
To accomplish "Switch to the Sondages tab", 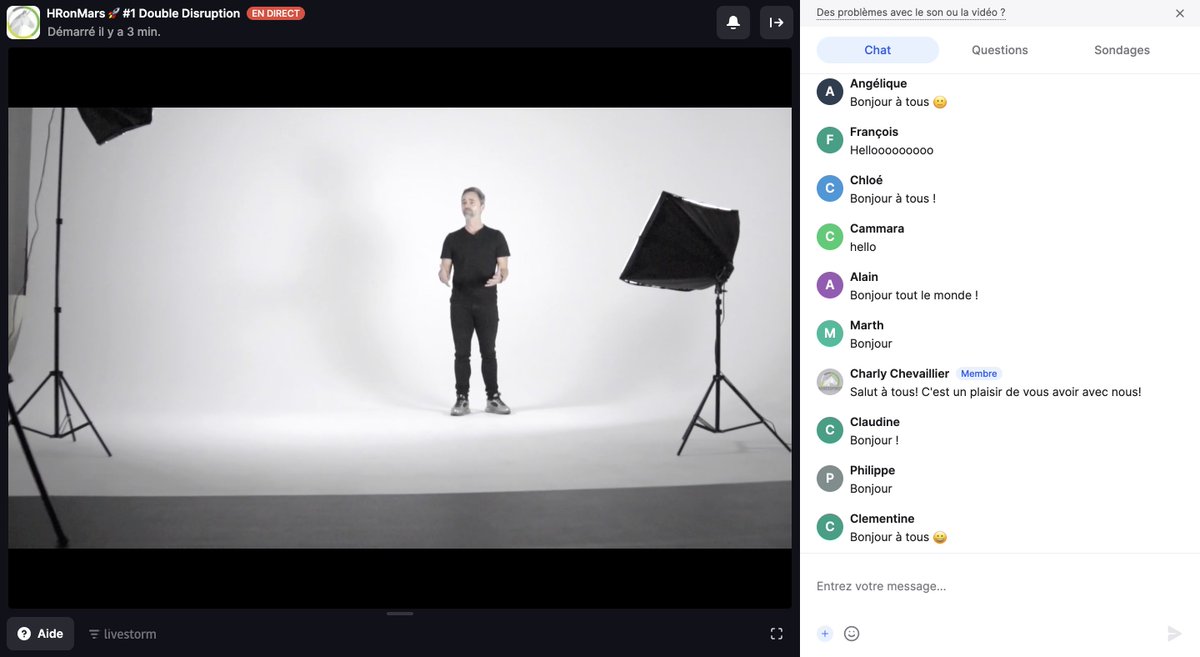I will [x=1121, y=49].
